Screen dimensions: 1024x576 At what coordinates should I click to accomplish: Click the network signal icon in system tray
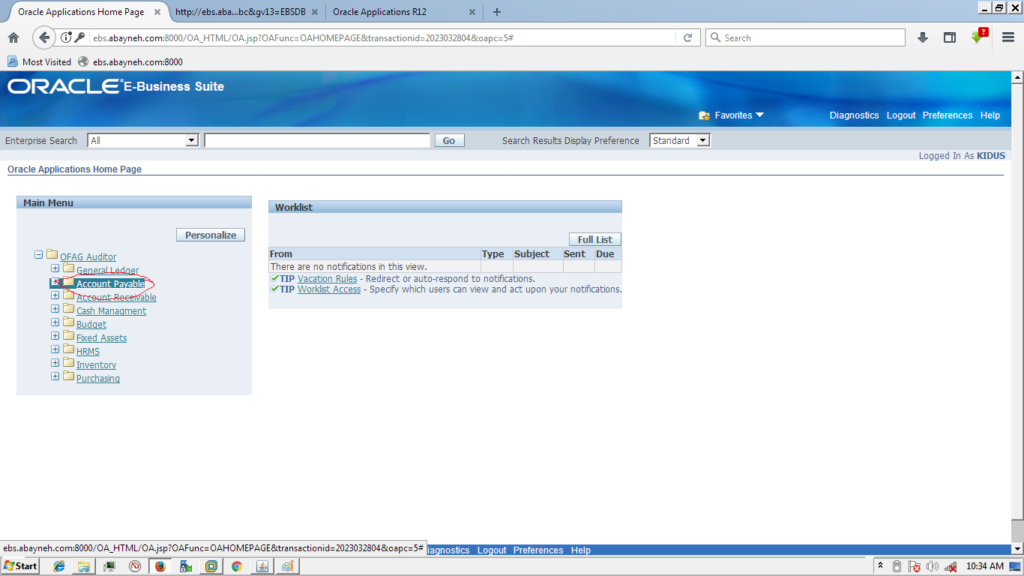[951, 566]
